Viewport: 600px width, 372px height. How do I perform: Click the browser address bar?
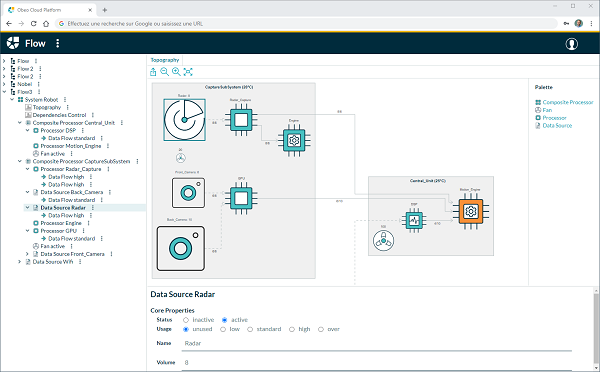(306, 24)
